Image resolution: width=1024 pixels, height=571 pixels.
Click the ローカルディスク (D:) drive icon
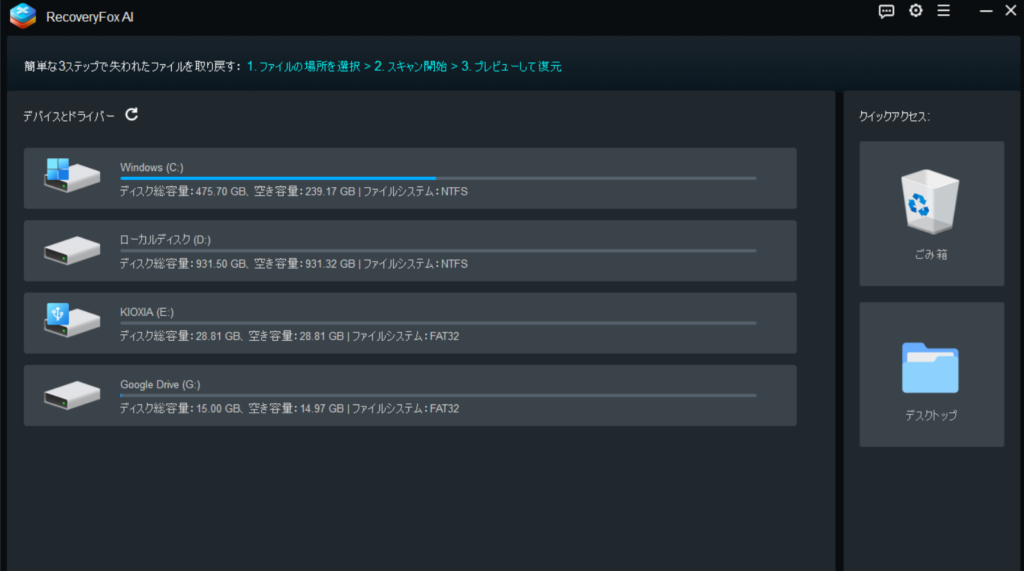coord(72,250)
